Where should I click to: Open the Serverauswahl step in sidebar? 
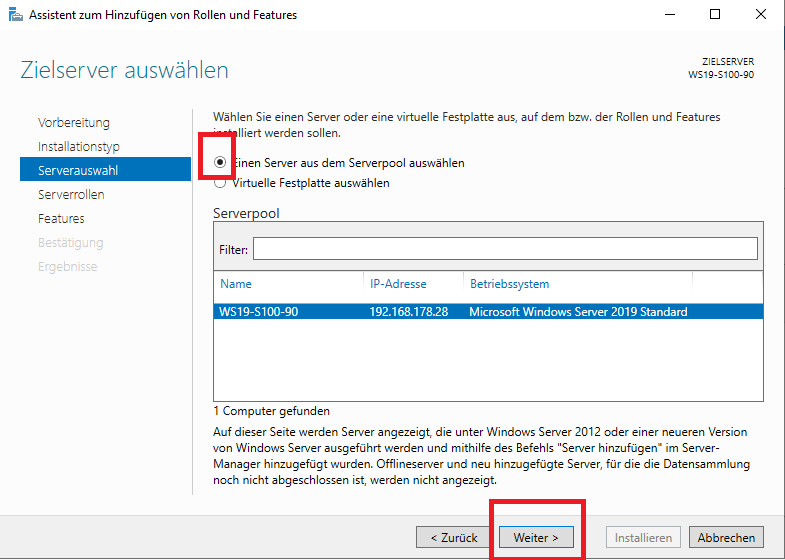tap(78, 171)
